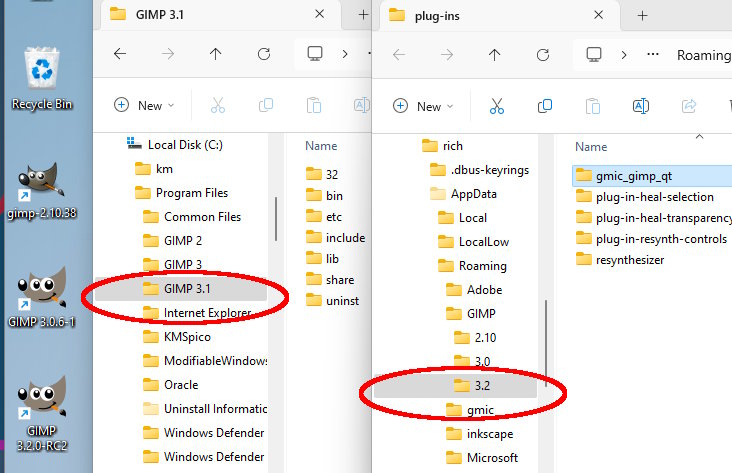Screen dimensions: 732x473
Task: Open the New dropdown in GIMP 3.1 window
Action: click(144, 106)
